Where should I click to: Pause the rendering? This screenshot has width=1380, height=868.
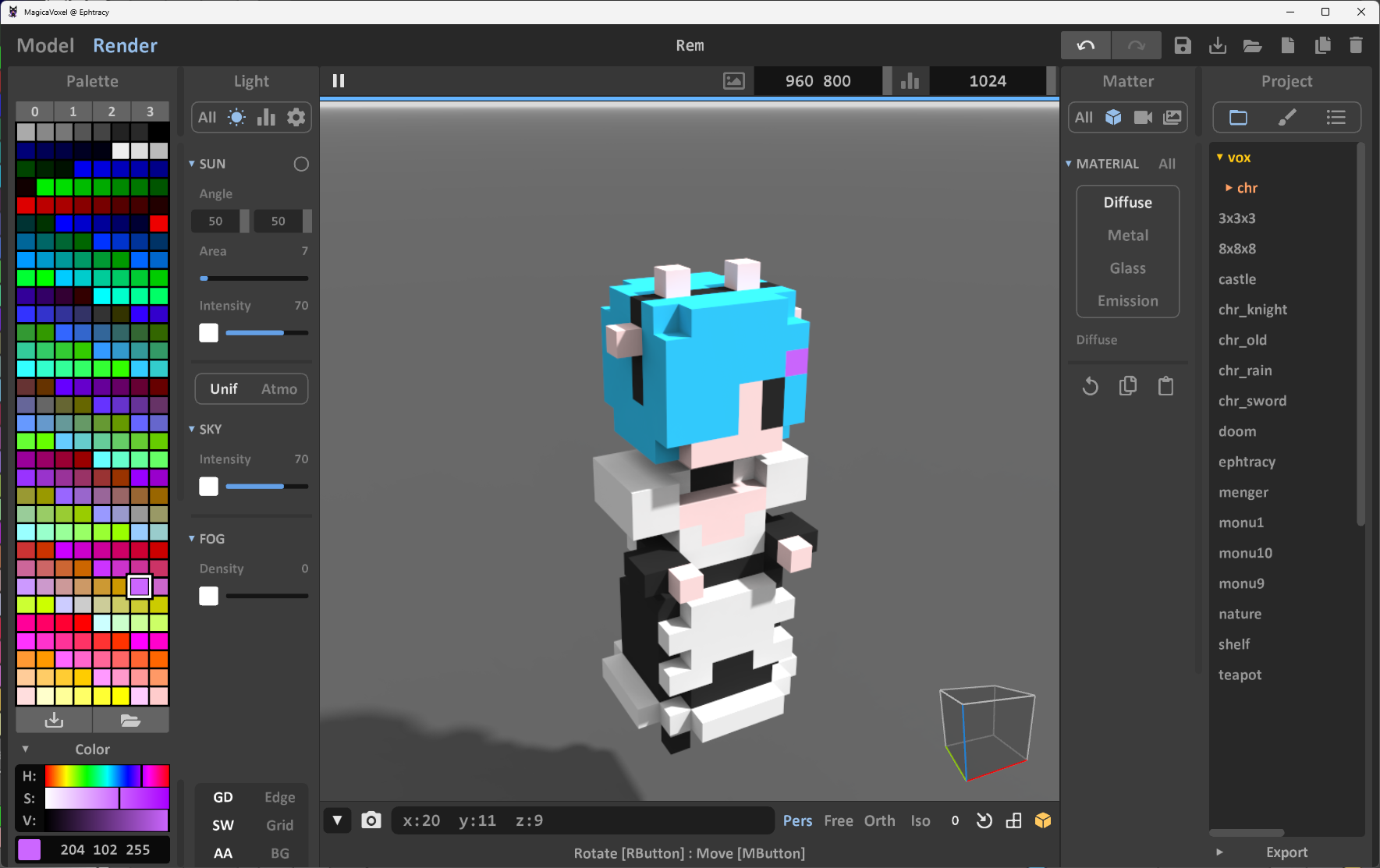(339, 80)
